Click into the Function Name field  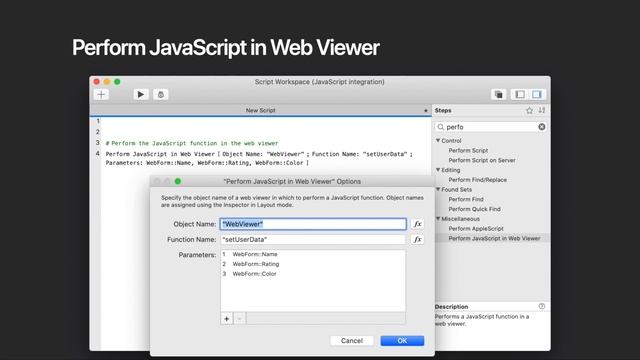[x=313, y=240]
